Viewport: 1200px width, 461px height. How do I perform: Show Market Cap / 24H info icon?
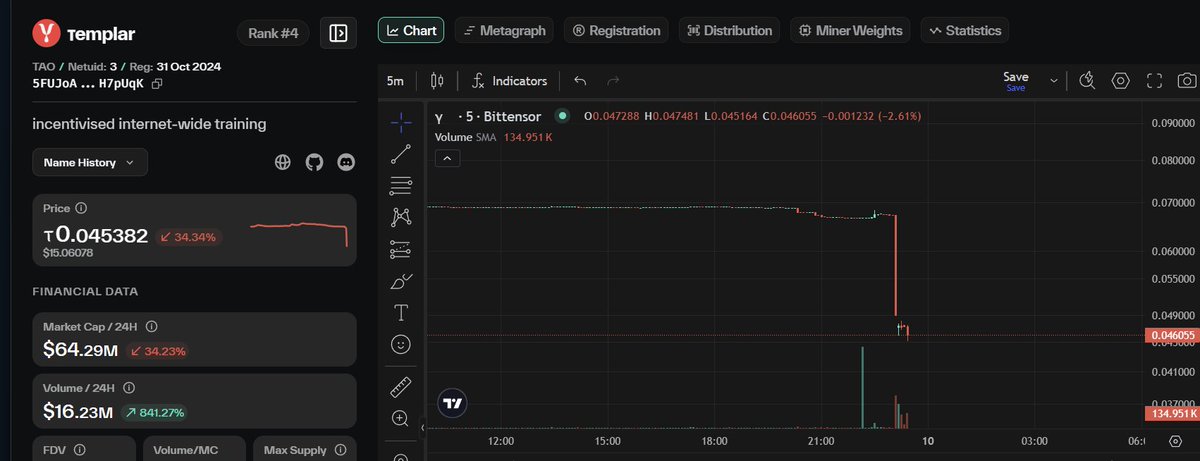[151, 326]
